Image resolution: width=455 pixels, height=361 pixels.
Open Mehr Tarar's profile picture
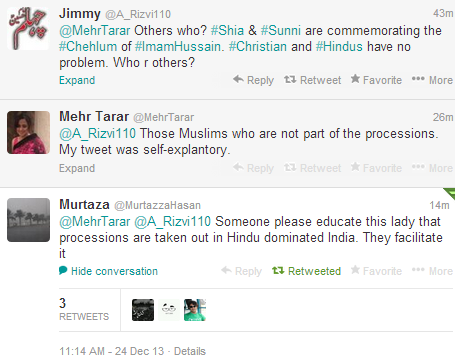click(x=28, y=132)
